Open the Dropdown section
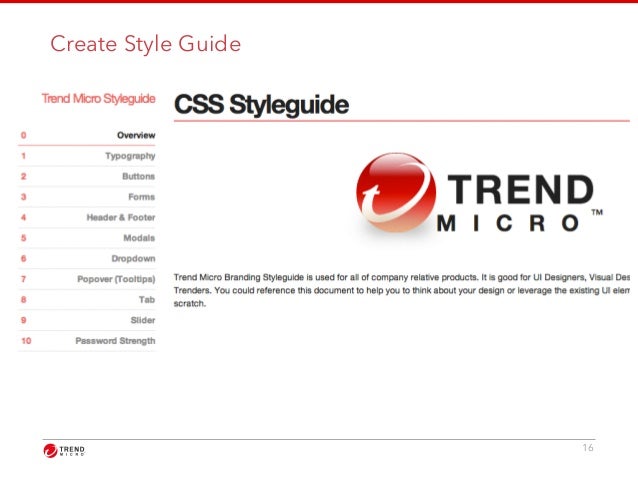This screenshot has height=479, width=638. click(x=87, y=258)
